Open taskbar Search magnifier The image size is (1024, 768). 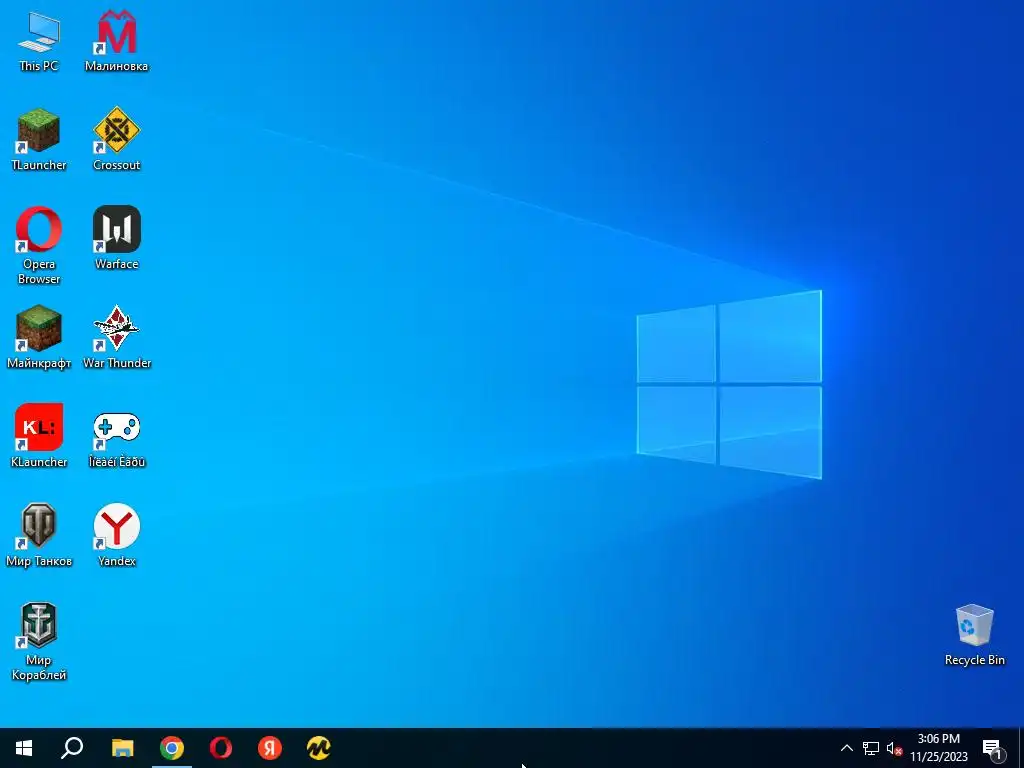(72, 748)
